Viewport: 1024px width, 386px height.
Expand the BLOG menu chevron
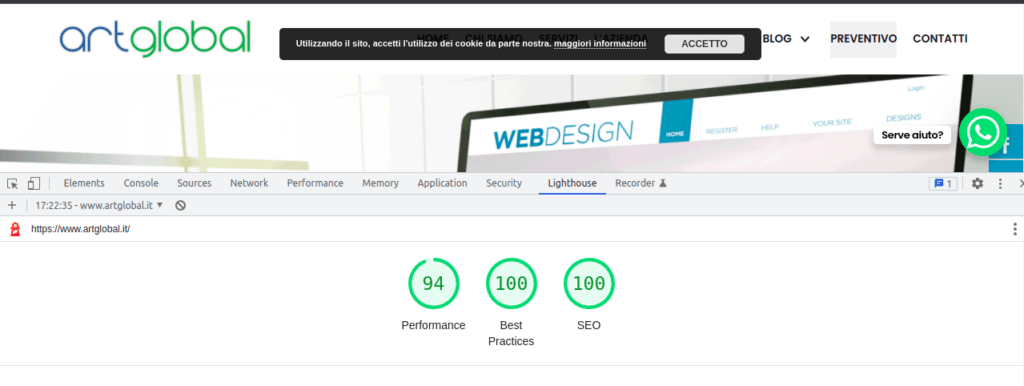pos(805,39)
